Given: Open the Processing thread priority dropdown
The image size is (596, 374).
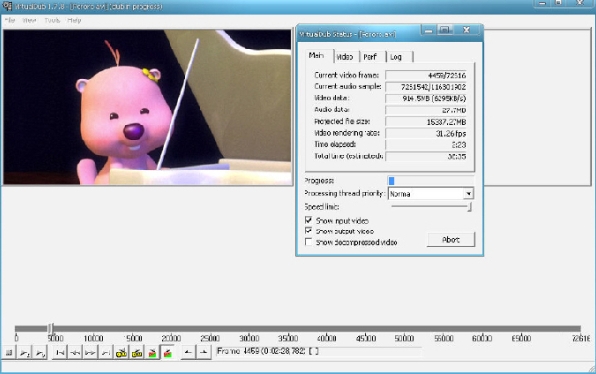Looking at the screenshot, I should pyautogui.click(x=468, y=193).
